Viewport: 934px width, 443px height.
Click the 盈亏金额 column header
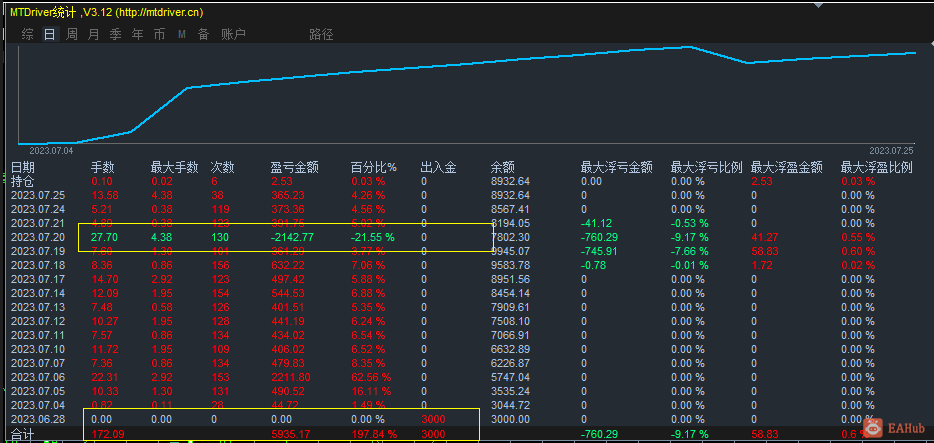coord(295,168)
